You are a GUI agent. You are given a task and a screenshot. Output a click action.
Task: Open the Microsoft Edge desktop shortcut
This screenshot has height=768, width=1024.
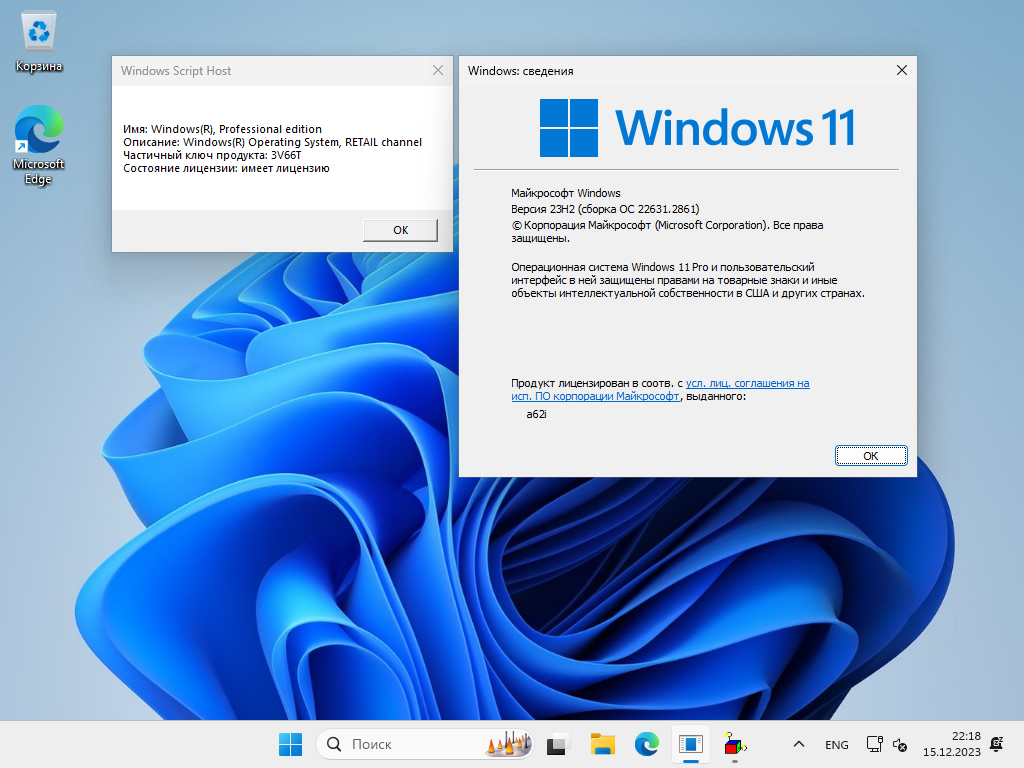point(39,145)
